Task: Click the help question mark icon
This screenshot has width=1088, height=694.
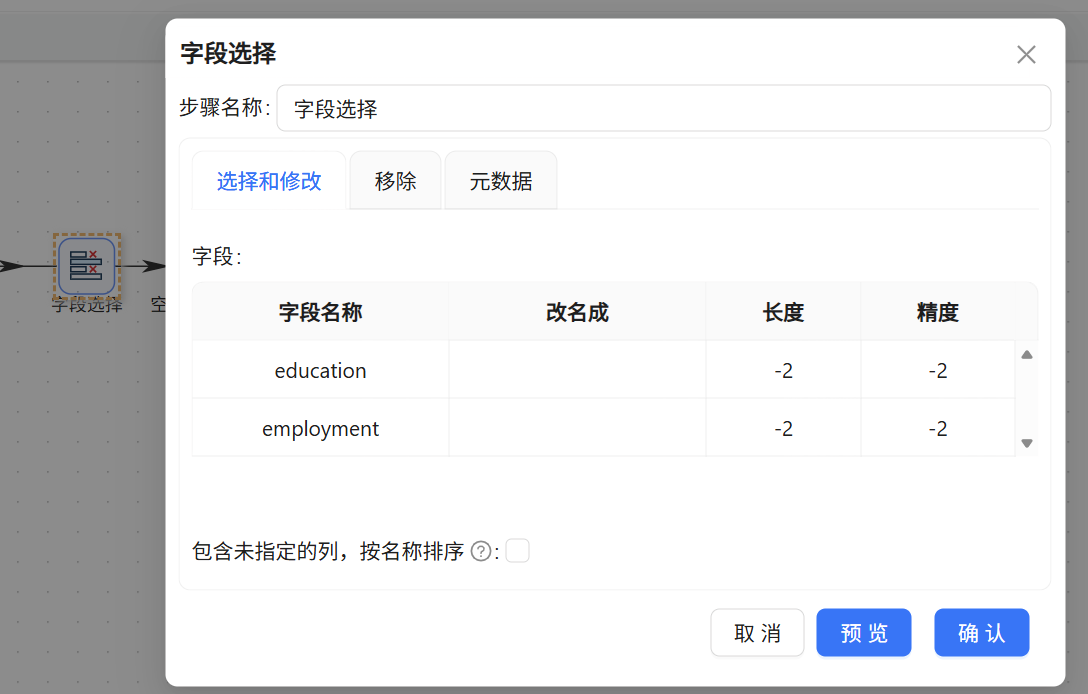Action: coord(480,552)
